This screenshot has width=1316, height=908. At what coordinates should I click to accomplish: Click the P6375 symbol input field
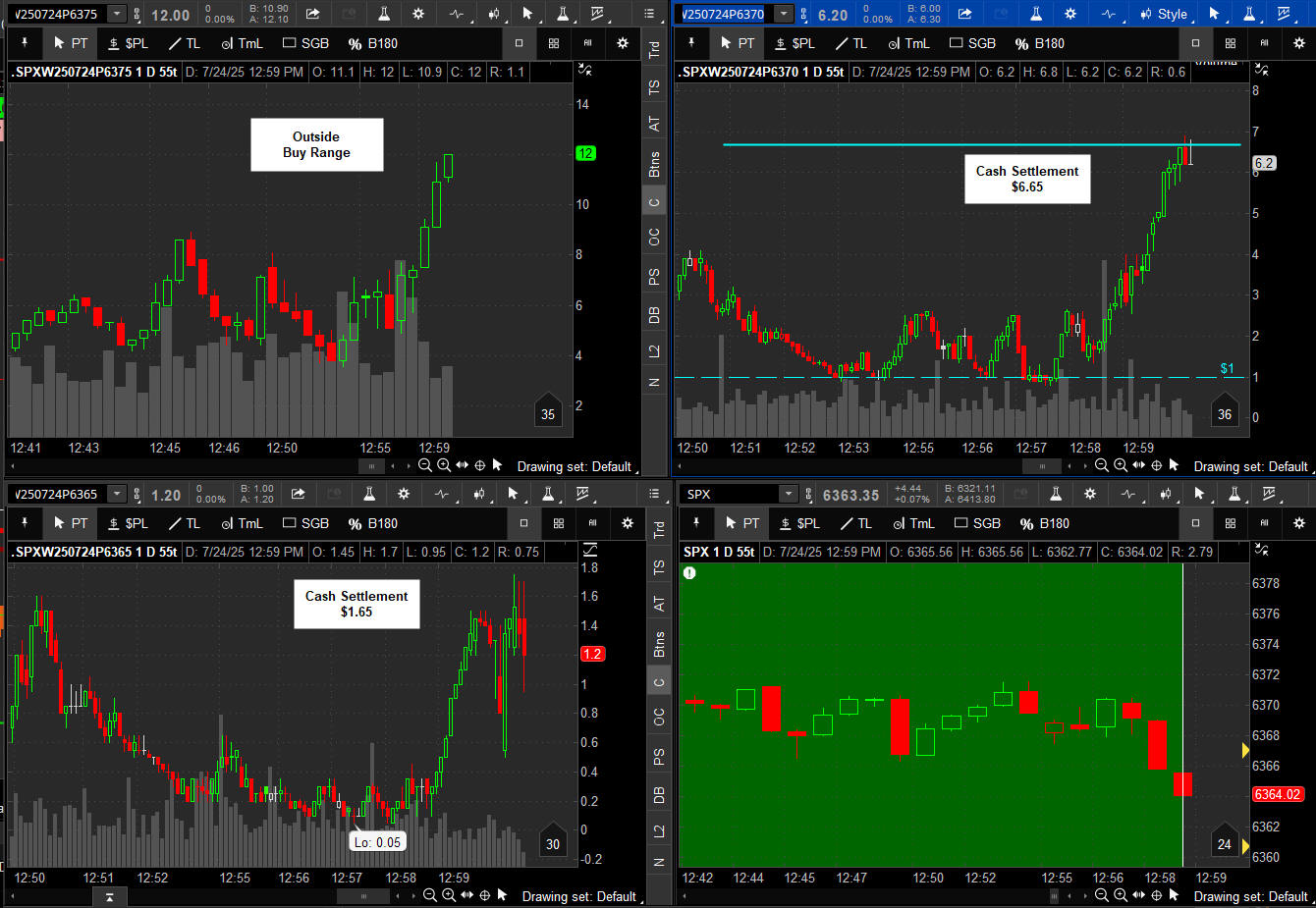(x=58, y=14)
